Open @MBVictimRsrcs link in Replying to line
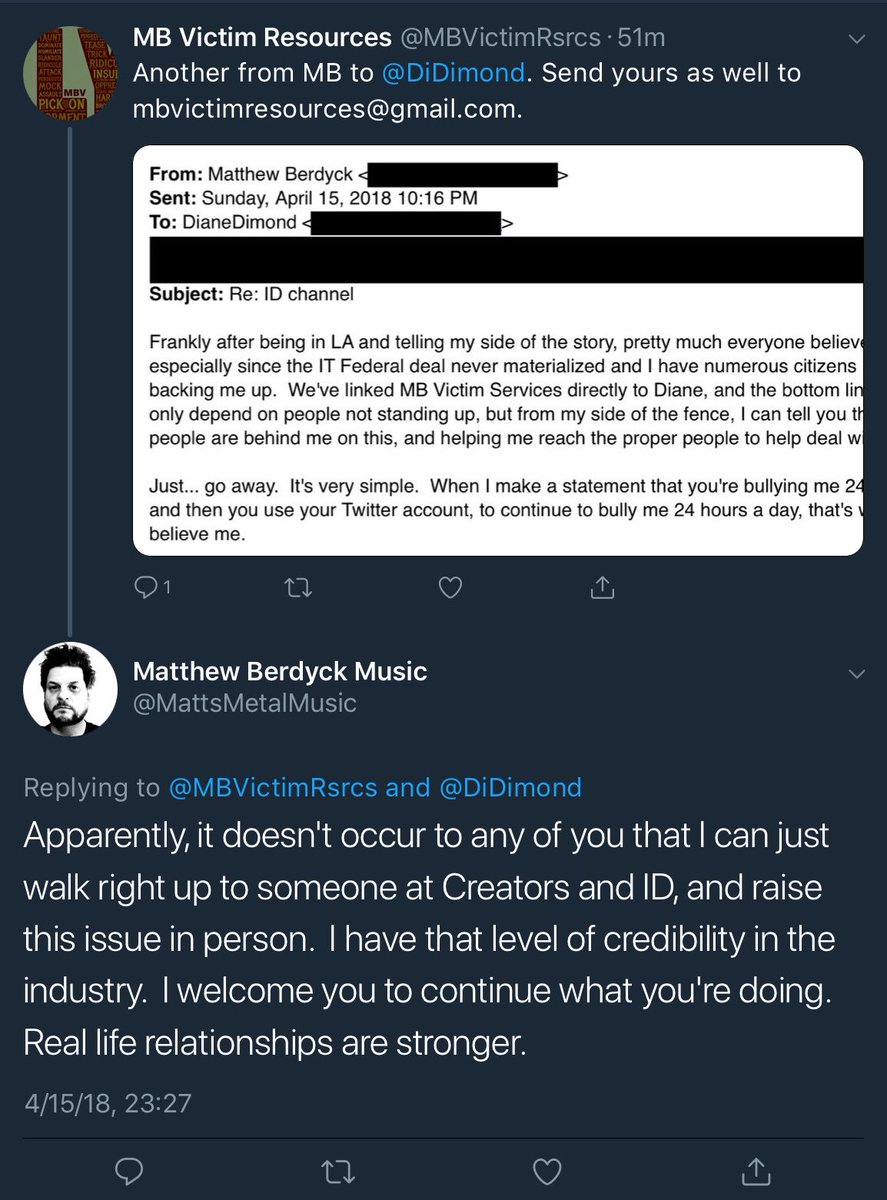887x1200 pixels. (272, 787)
